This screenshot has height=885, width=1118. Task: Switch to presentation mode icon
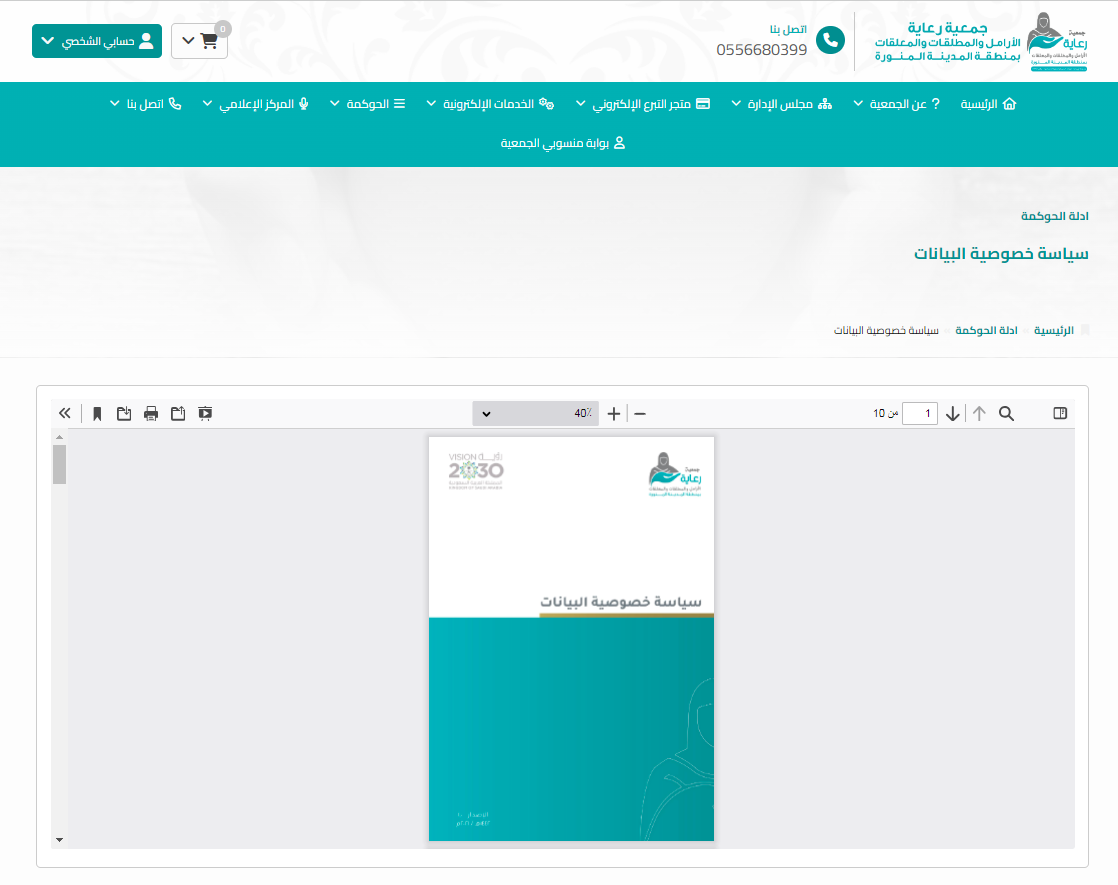click(205, 414)
